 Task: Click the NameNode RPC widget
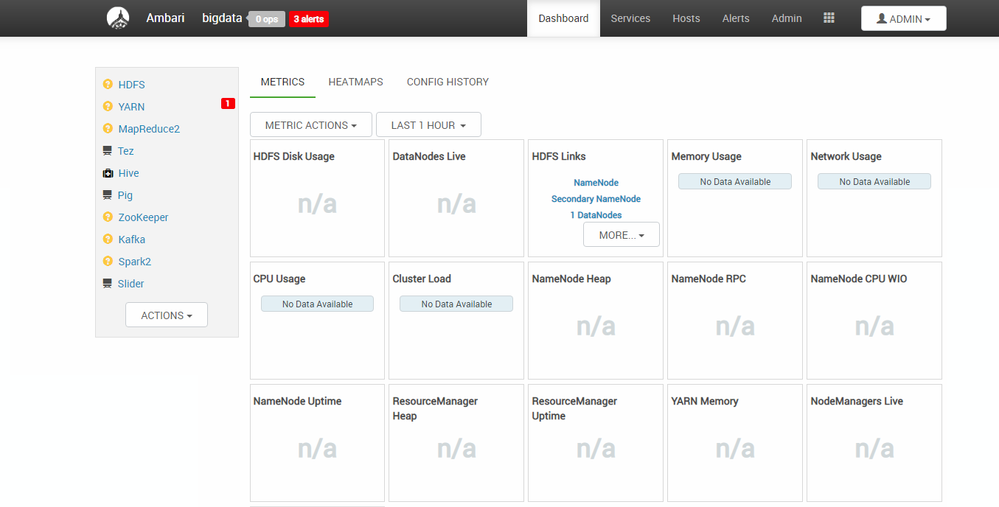pos(735,320)
